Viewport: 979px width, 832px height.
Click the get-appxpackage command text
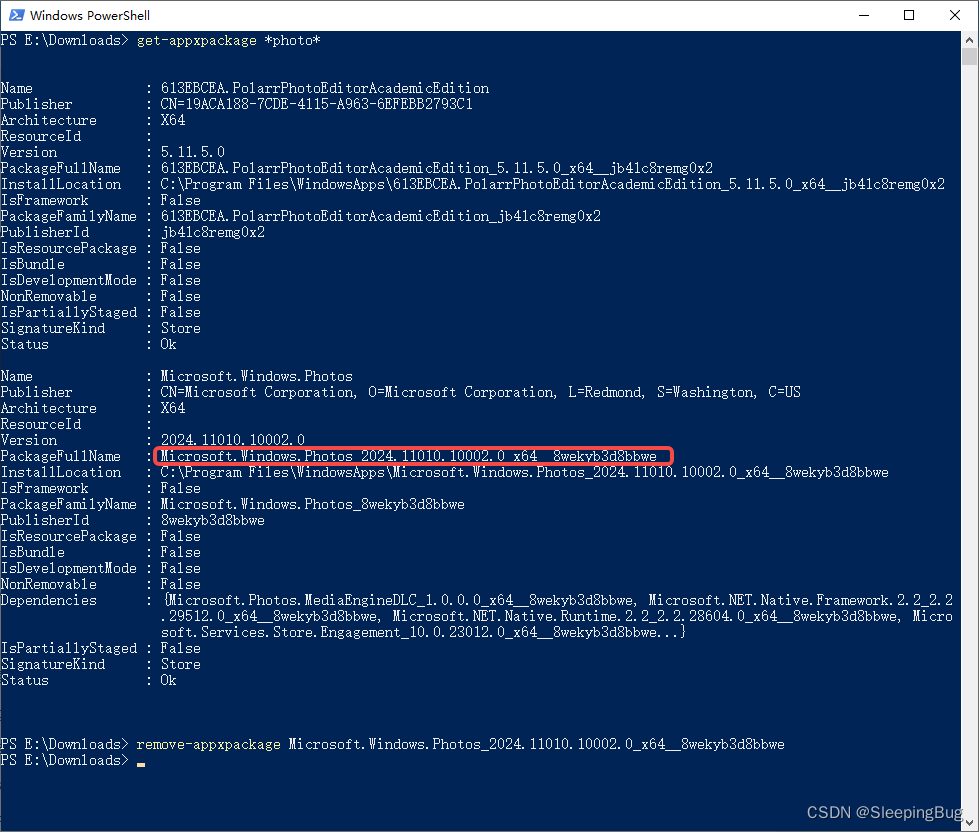point(197,41)
